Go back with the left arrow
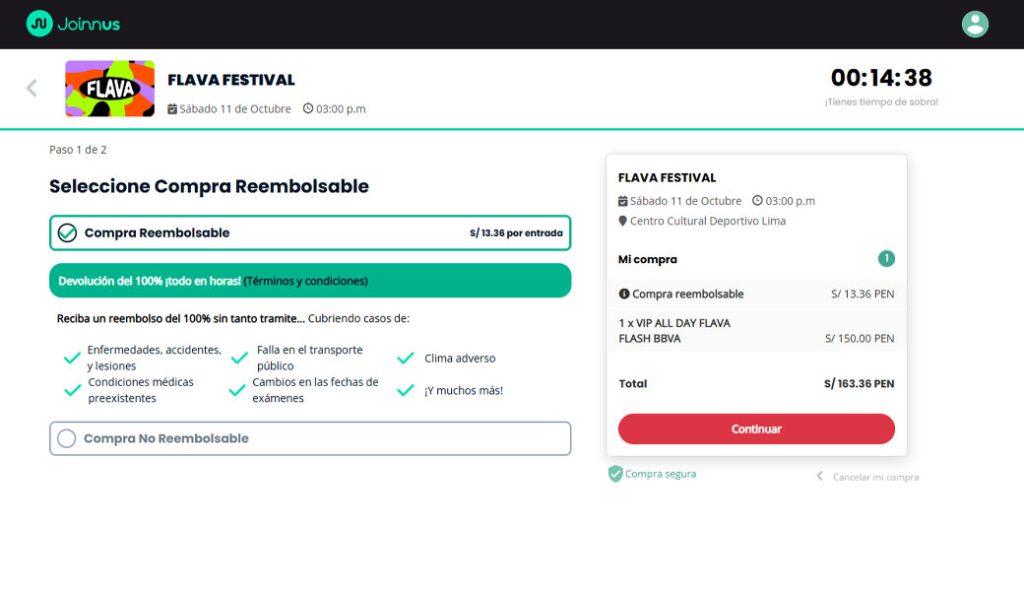 click(31, 88)
